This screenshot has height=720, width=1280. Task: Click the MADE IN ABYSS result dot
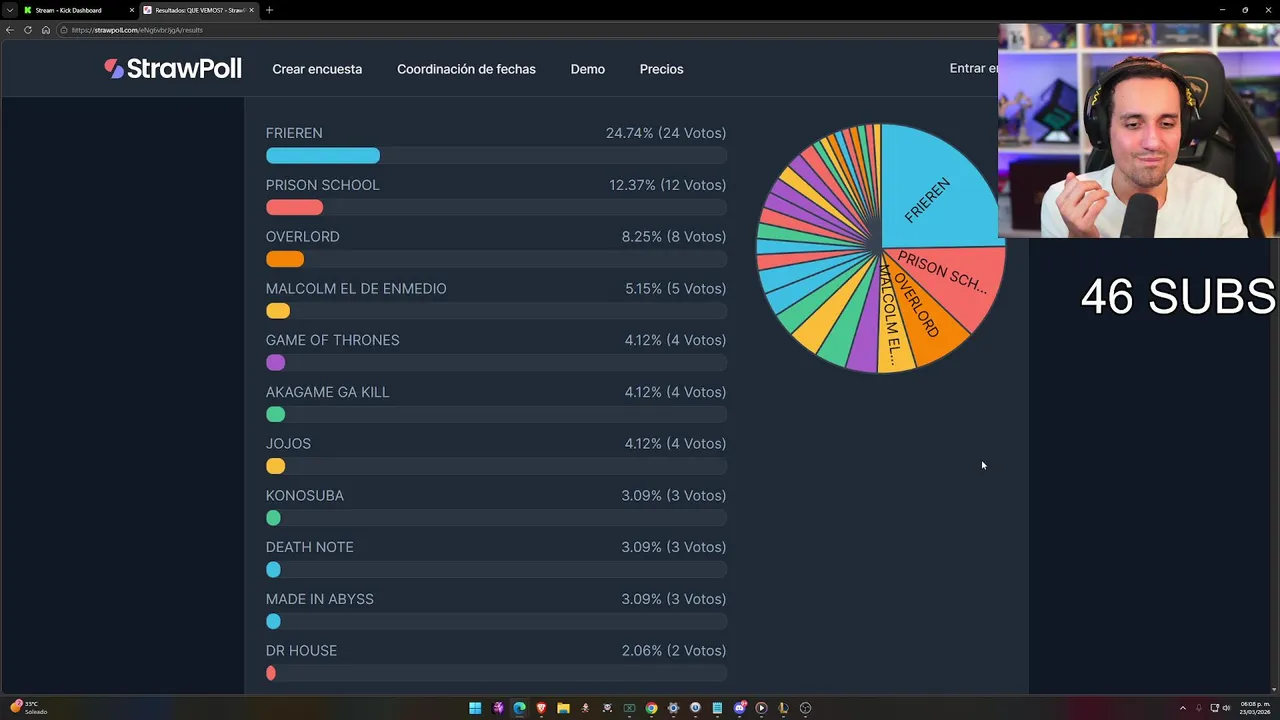[x=273, y=621]
